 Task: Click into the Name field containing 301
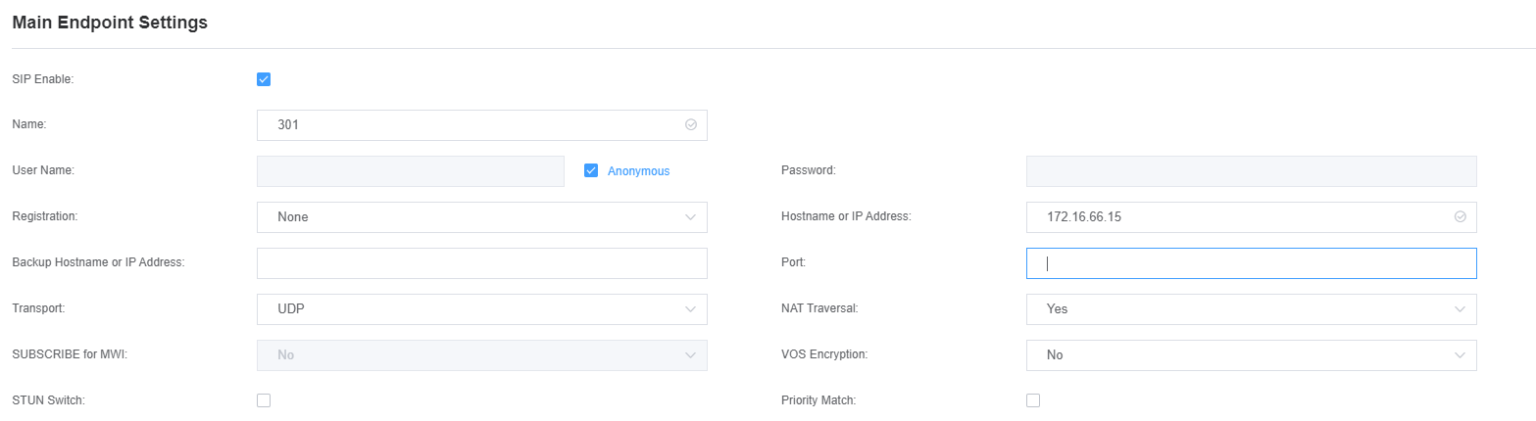470,125
